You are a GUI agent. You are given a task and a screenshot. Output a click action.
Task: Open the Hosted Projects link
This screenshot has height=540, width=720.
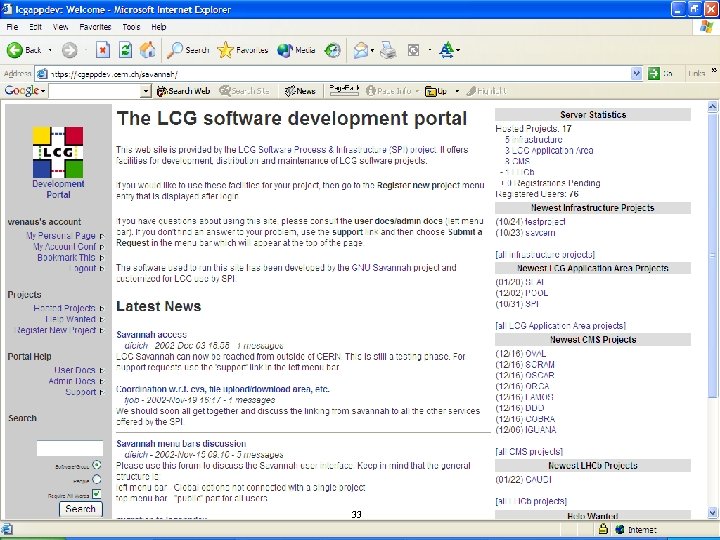point(64,308)
